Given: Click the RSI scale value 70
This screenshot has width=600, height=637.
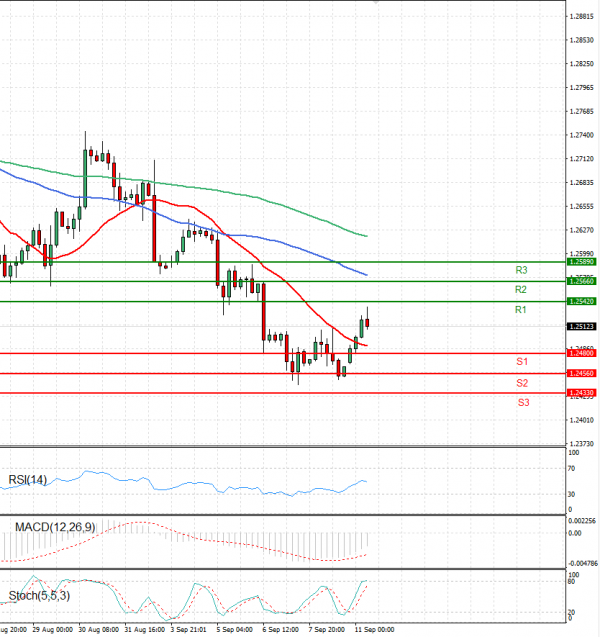Looking at the screenshot, I should point(572,469).
